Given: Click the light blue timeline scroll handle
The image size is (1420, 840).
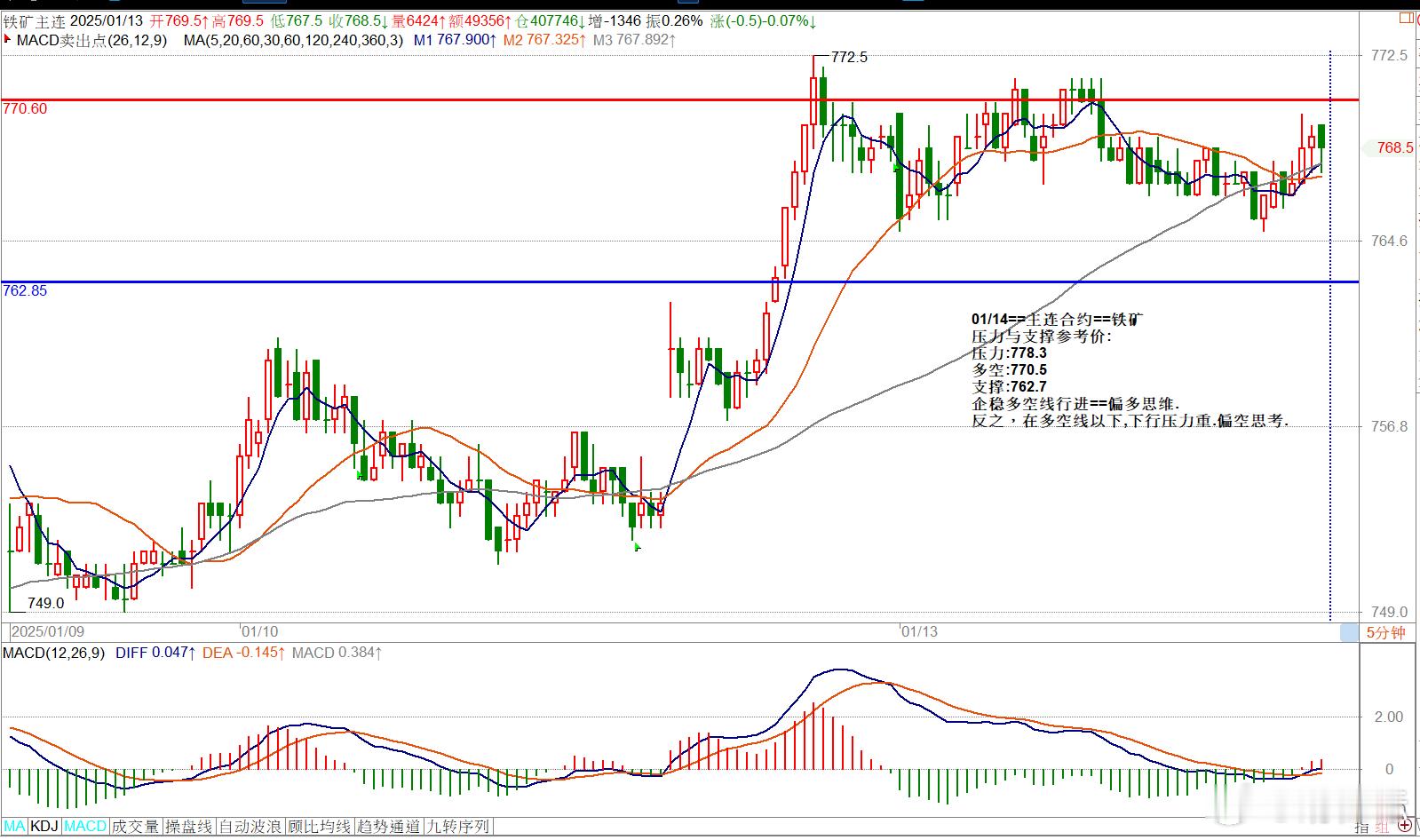Looking at the screenshot, I should [x=1349, y=632].
